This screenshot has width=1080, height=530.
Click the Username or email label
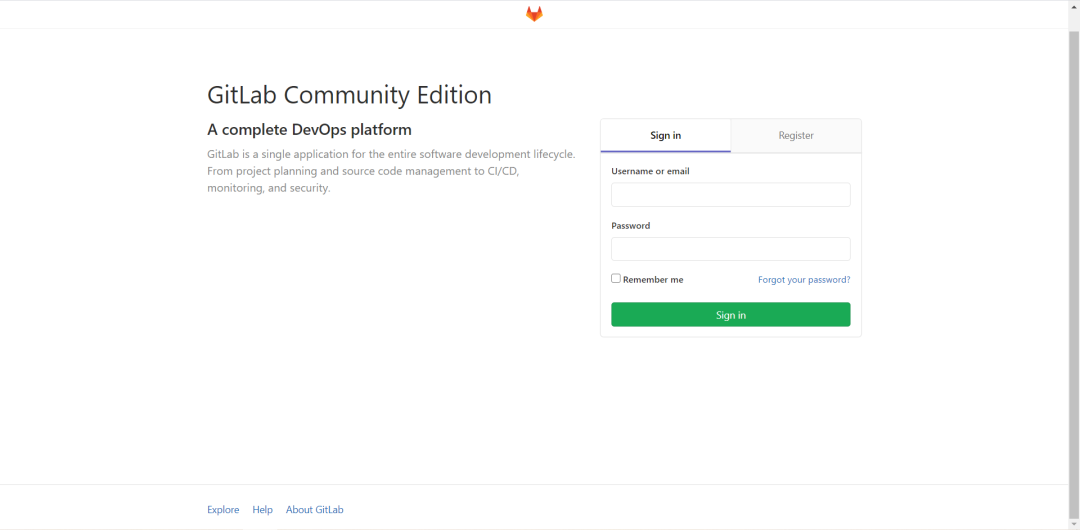click(x=650, y=171)
